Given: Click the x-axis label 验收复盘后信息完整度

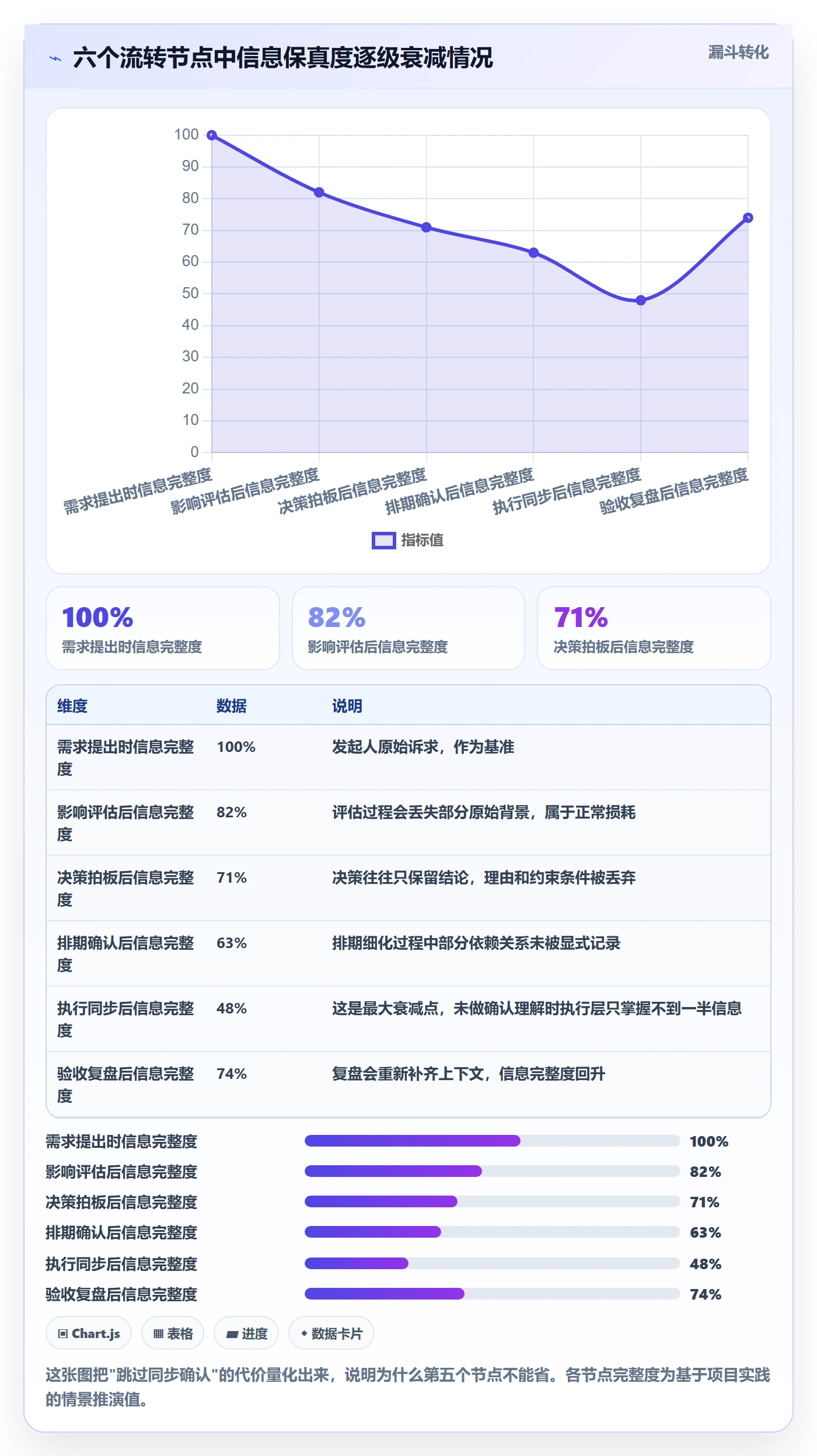Looking at the screenshot, I should [674, 491].
